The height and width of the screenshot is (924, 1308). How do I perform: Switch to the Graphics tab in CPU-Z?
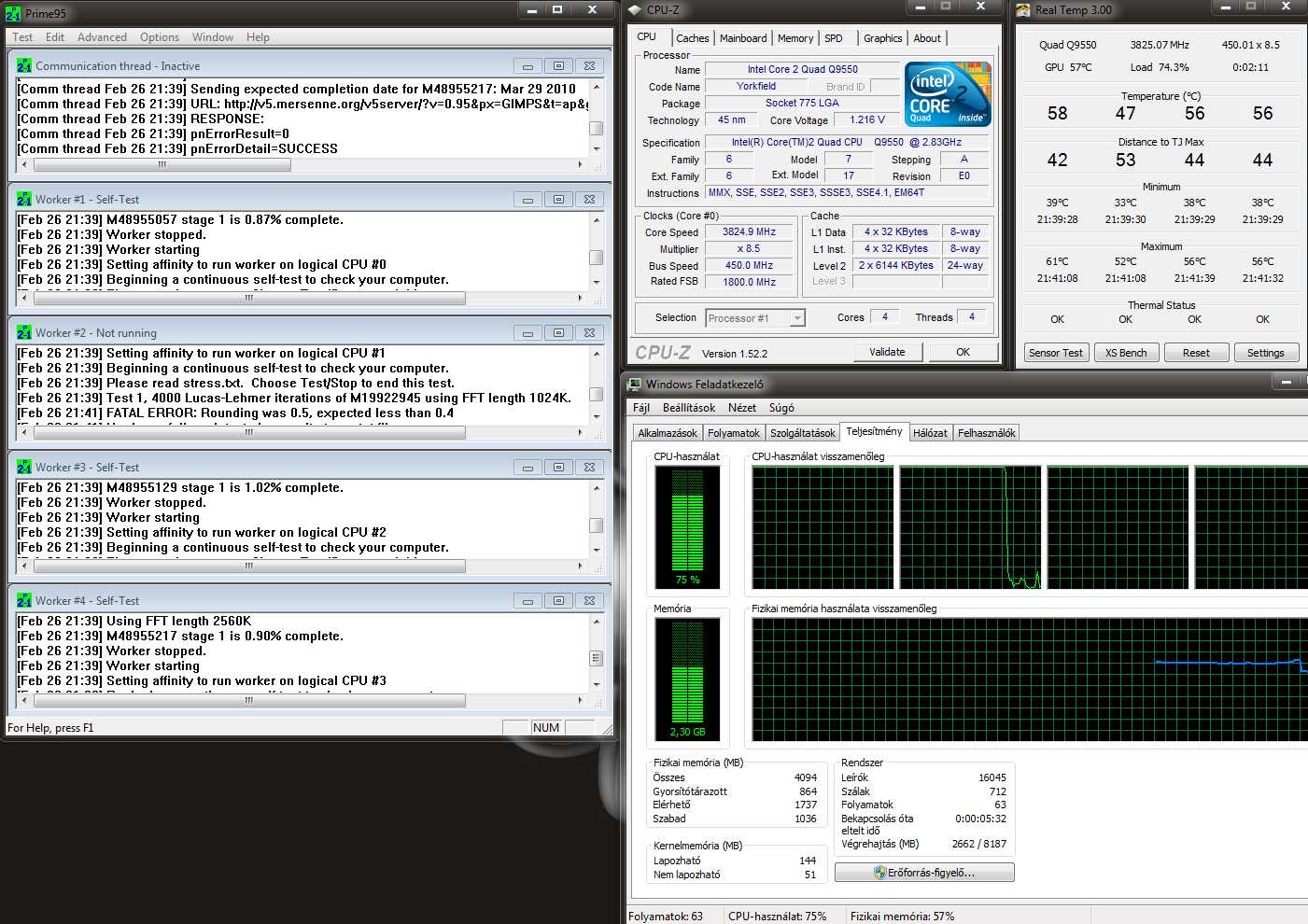click(x=882, y=38)
